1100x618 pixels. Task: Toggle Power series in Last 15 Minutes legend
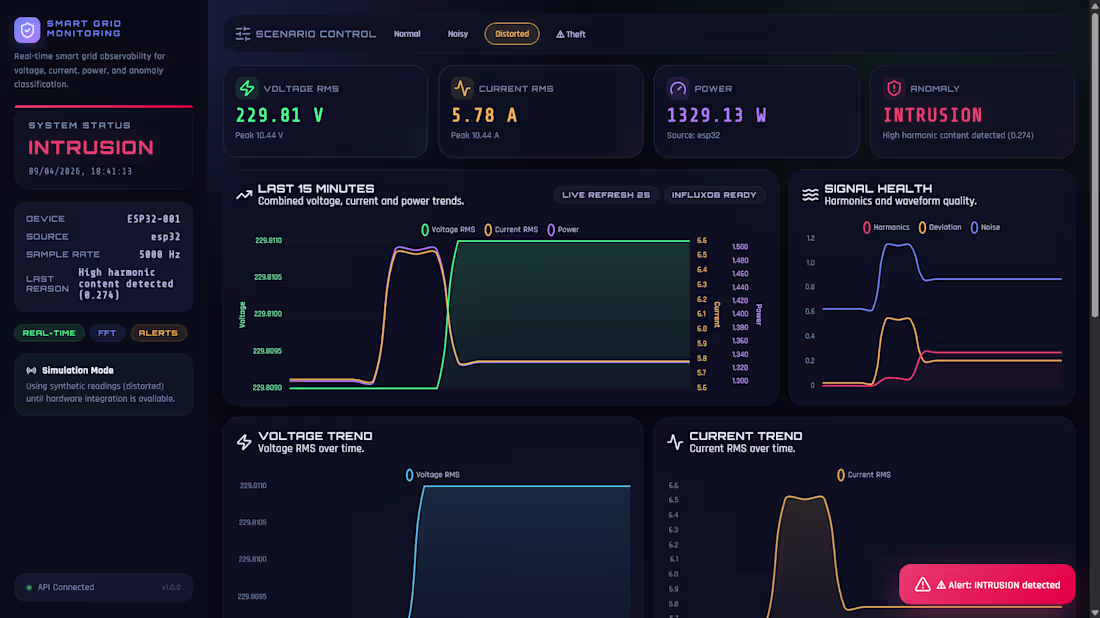pyautogui.click(x=563, y=229)
